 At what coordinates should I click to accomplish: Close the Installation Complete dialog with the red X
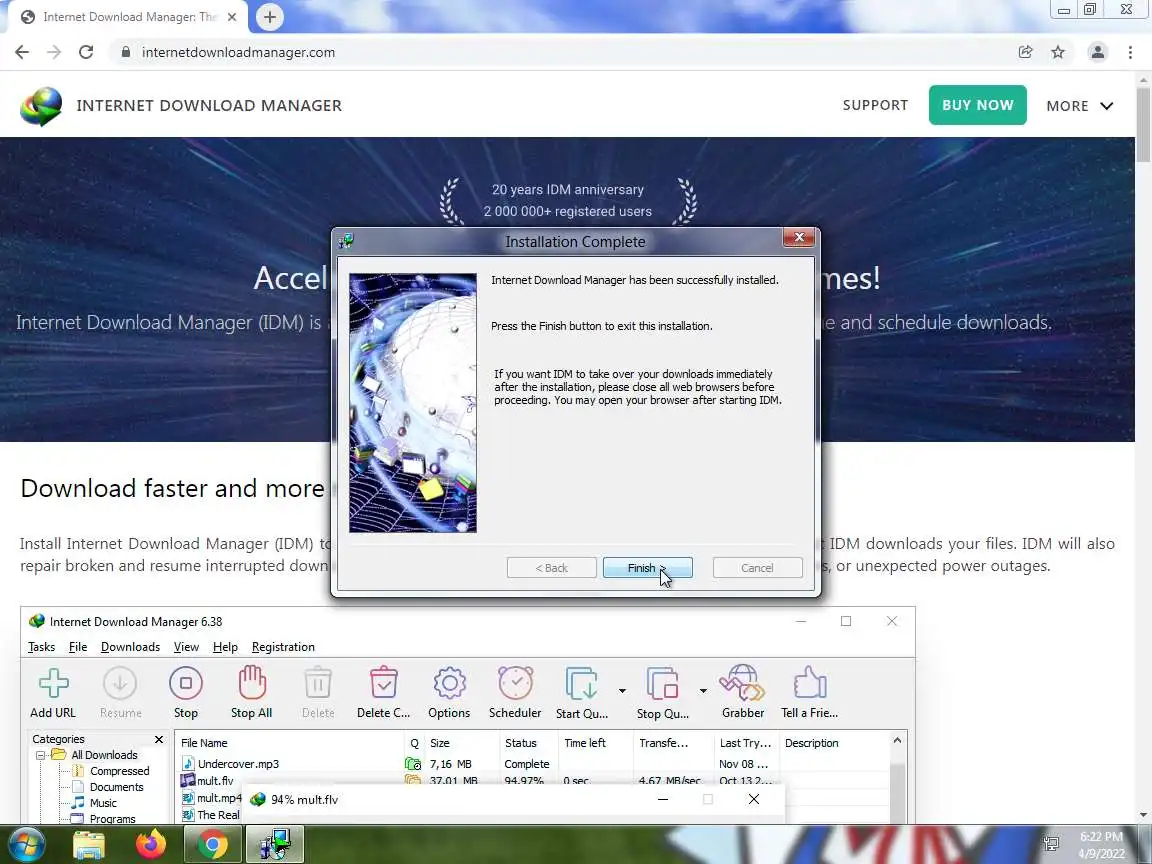coord(799,237)
